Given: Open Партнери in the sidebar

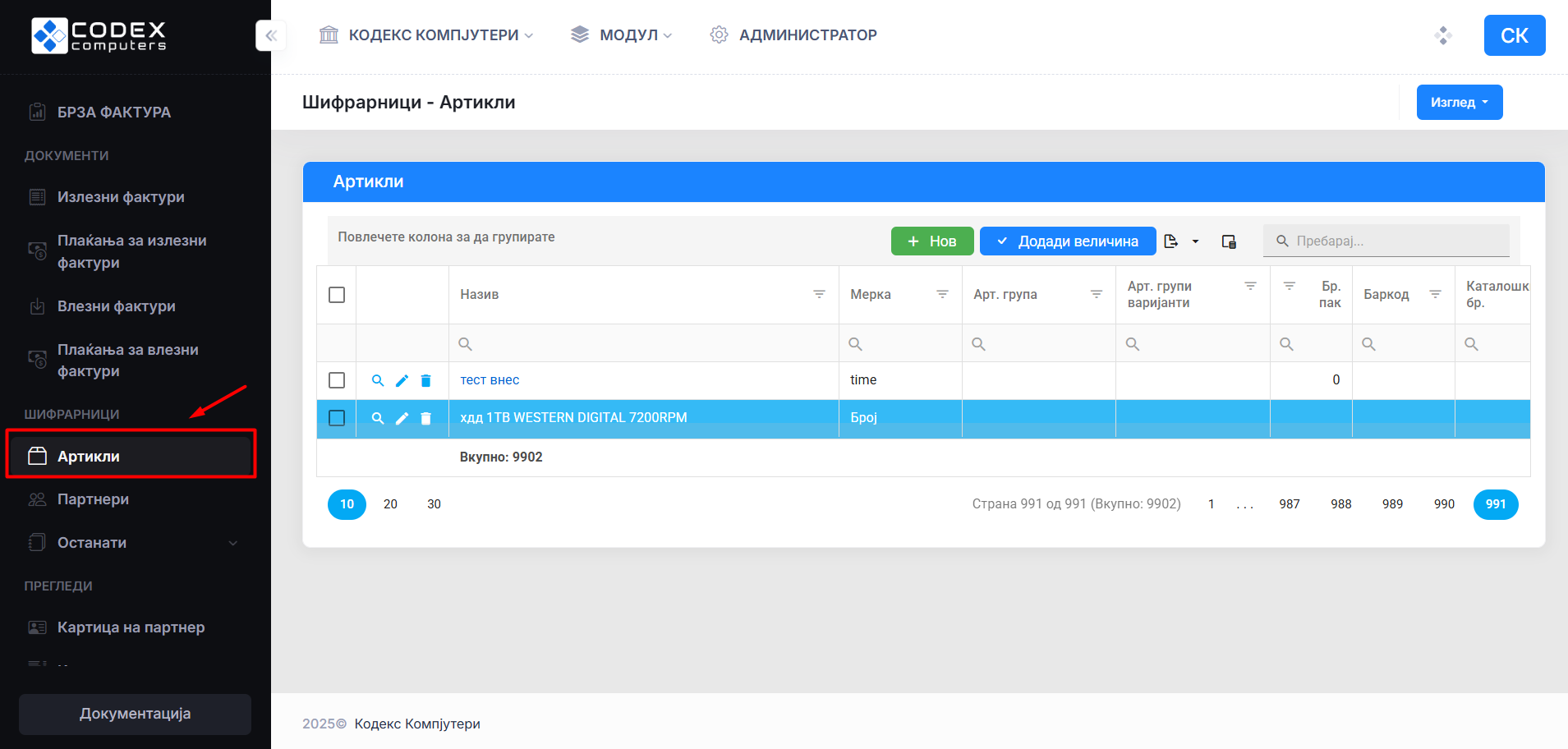Looking at the screenshot, I should [x=93, y=499].
